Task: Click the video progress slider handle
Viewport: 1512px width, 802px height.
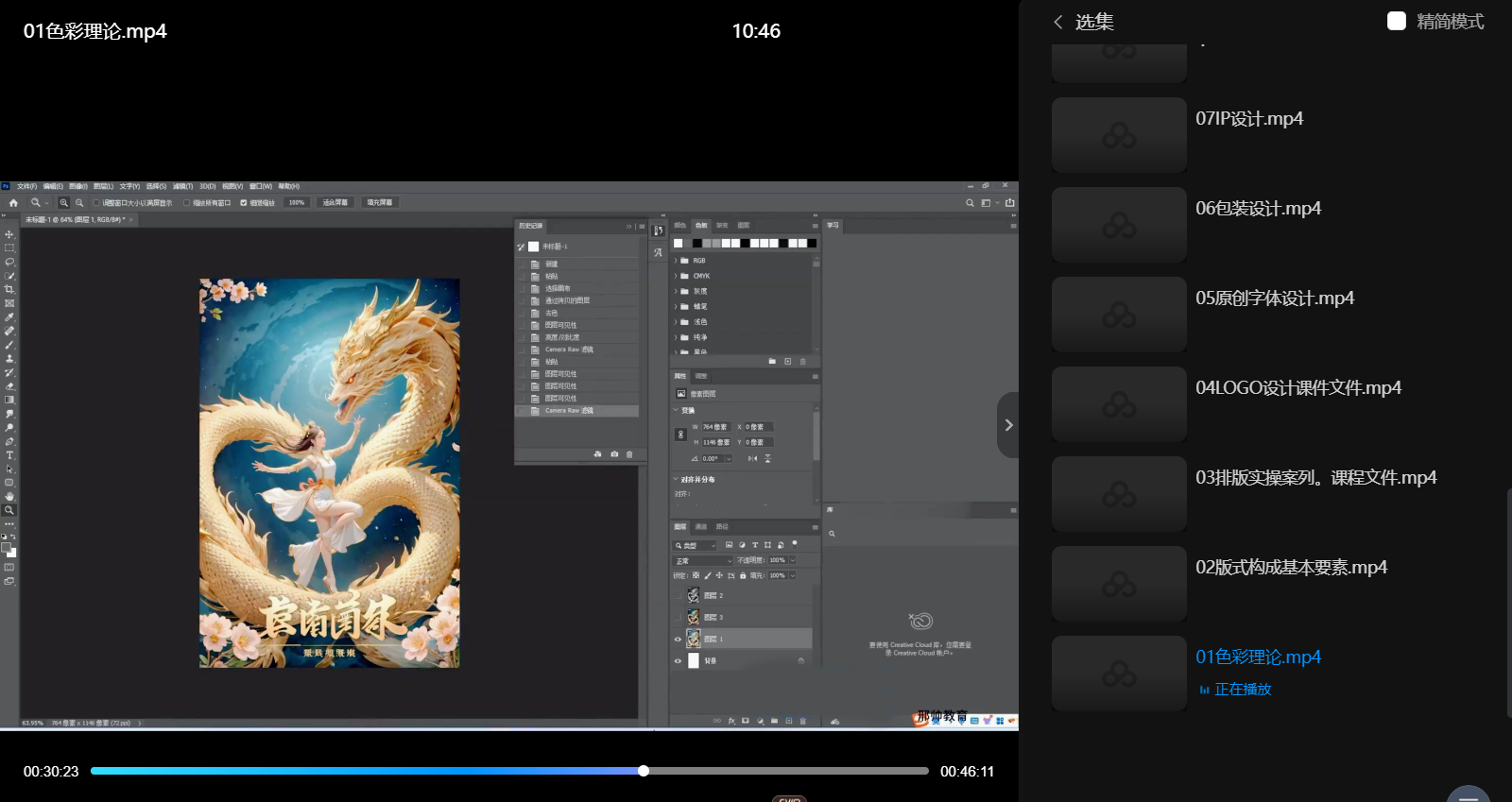Action: pos(644,771)
